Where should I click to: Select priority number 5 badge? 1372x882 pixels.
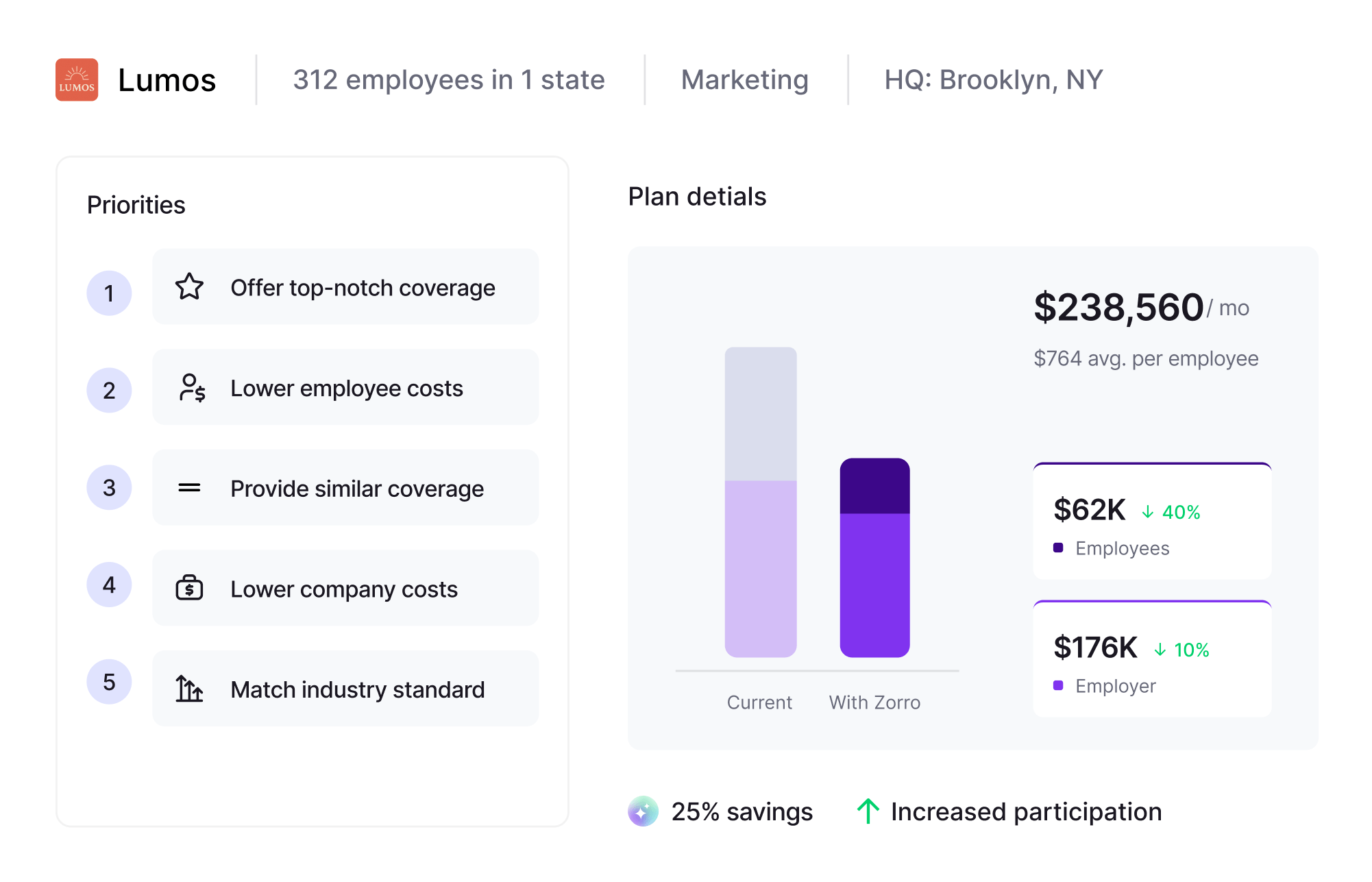tap(109, 682)
